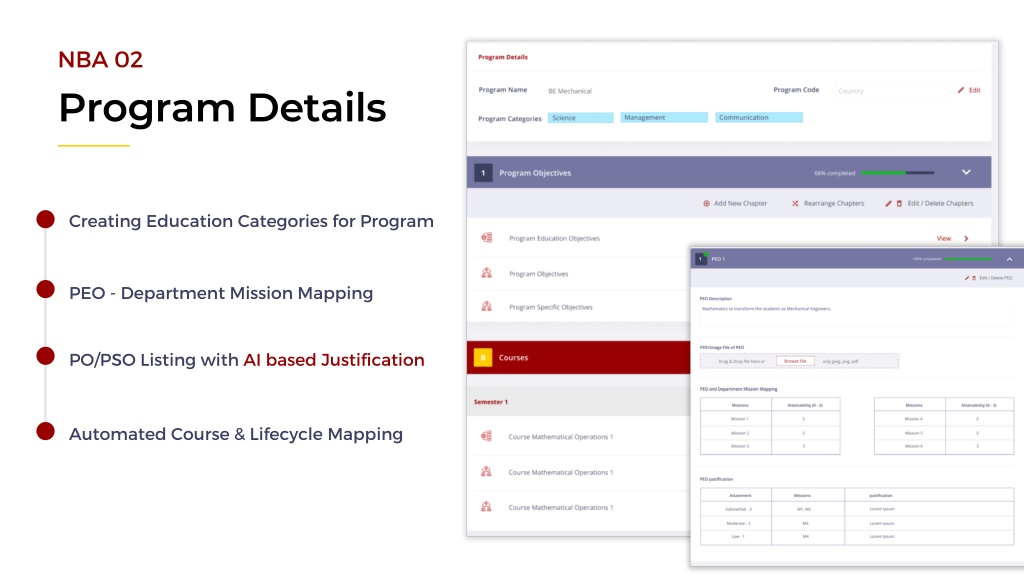Click Add New Chapter
Screen dimensions: 1024x576
coord(741,204)
